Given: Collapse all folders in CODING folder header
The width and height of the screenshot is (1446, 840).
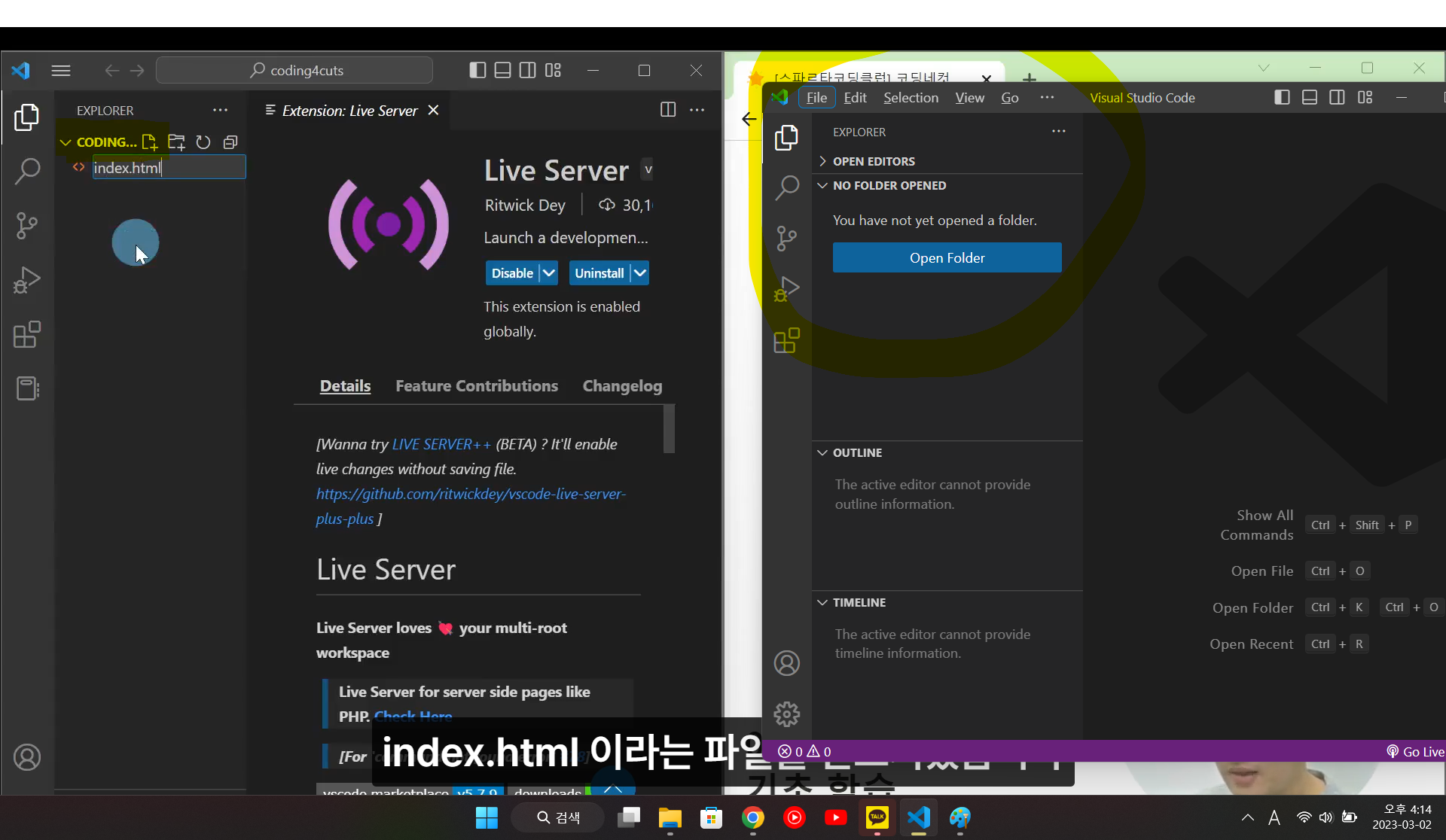Looking at the screenshot, I should point(230,142).
